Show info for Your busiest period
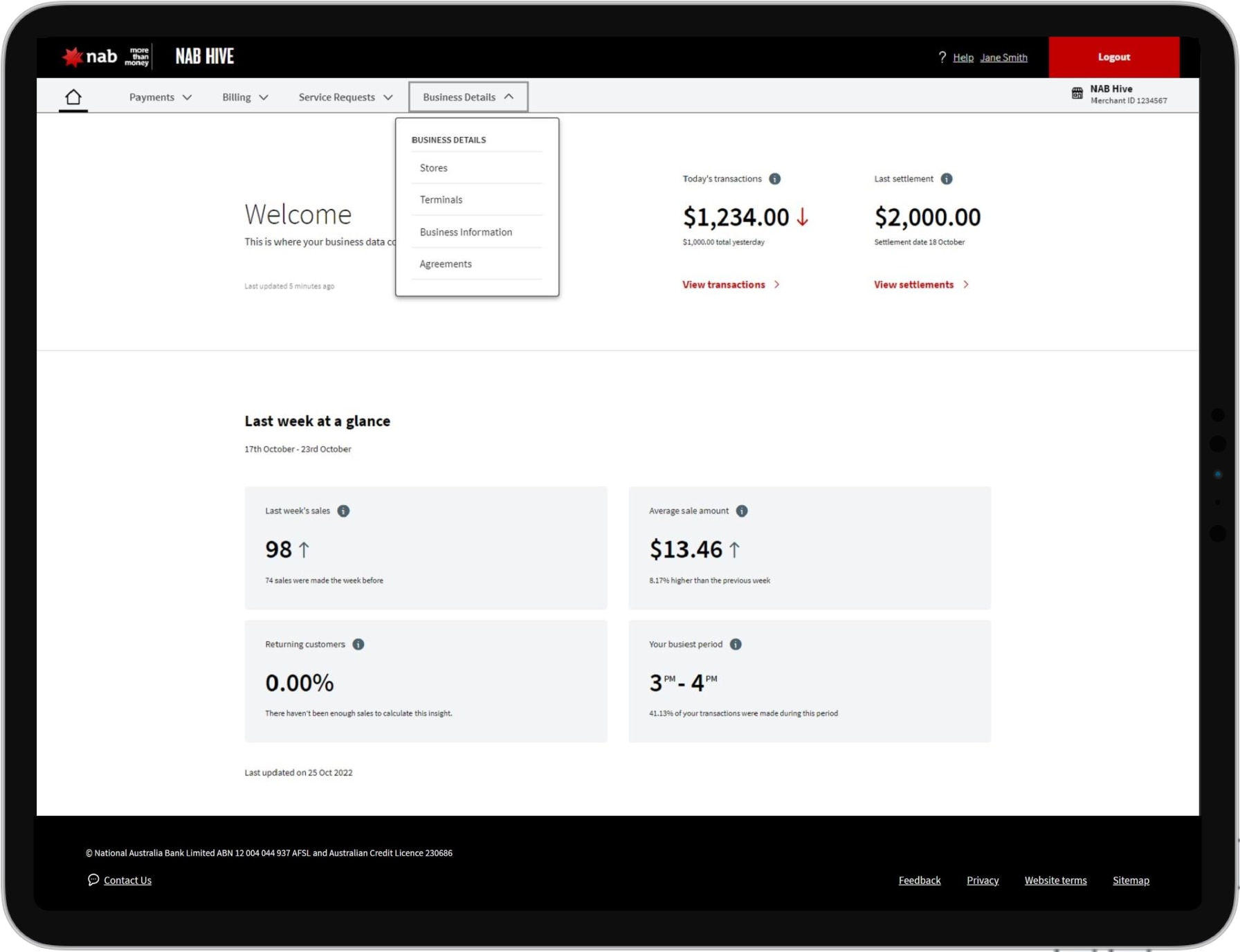Screen dimensions: 1240x952 pyautogui.click(x=736, y=644)
